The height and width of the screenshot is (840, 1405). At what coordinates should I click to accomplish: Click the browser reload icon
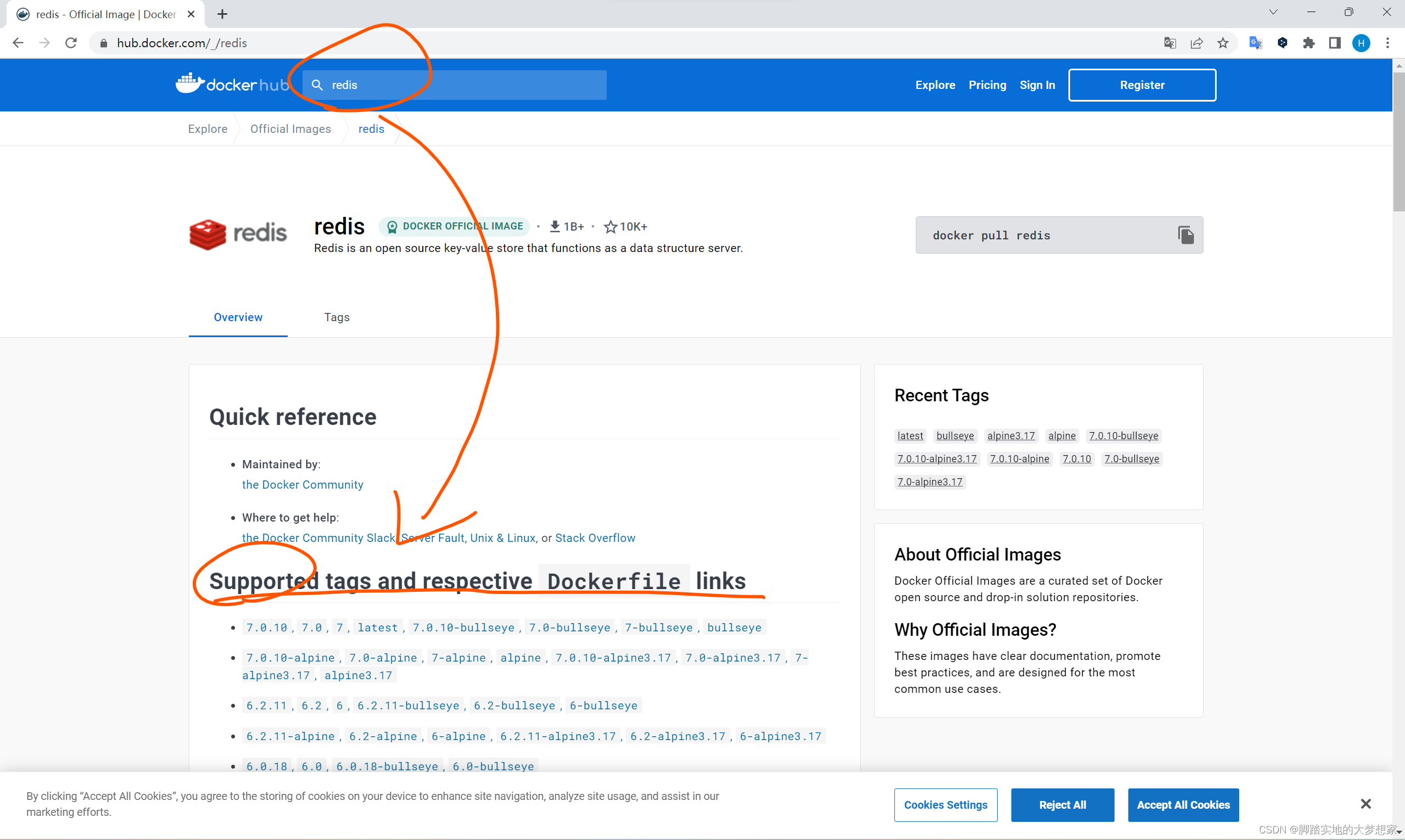(x=71, y=43)
